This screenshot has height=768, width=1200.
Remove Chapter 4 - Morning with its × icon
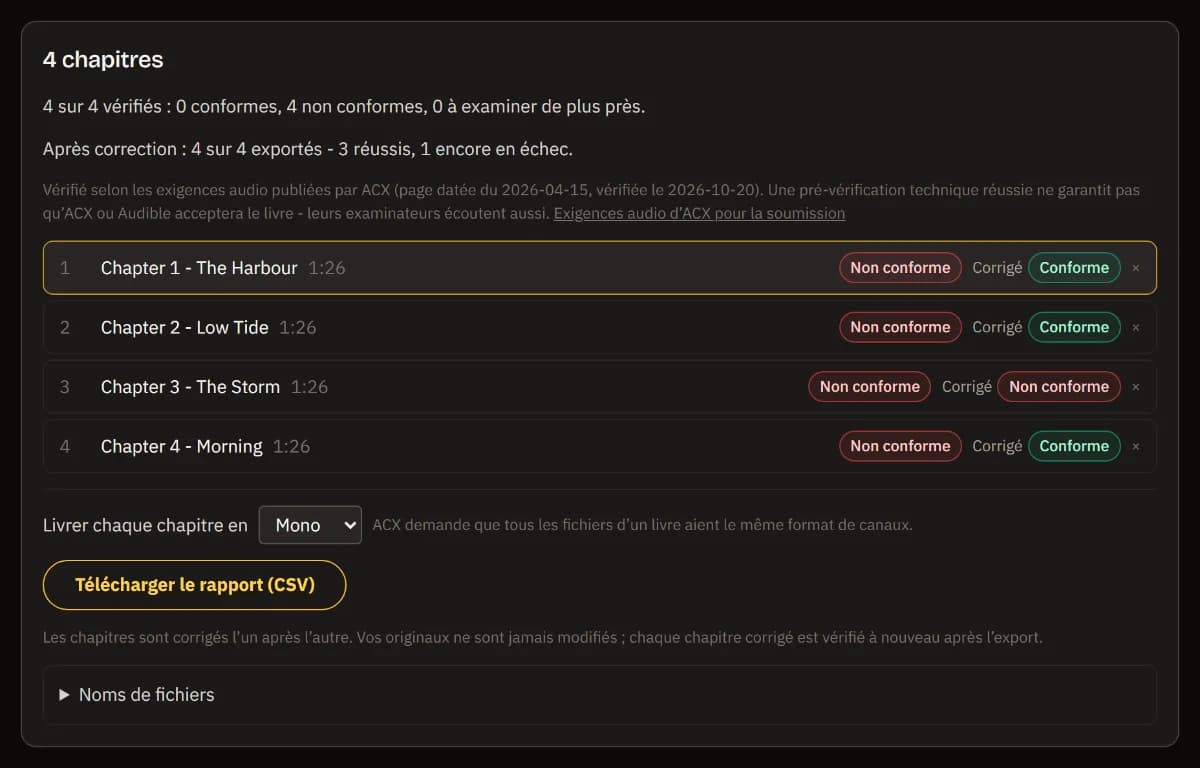[x=1136, y=446]
